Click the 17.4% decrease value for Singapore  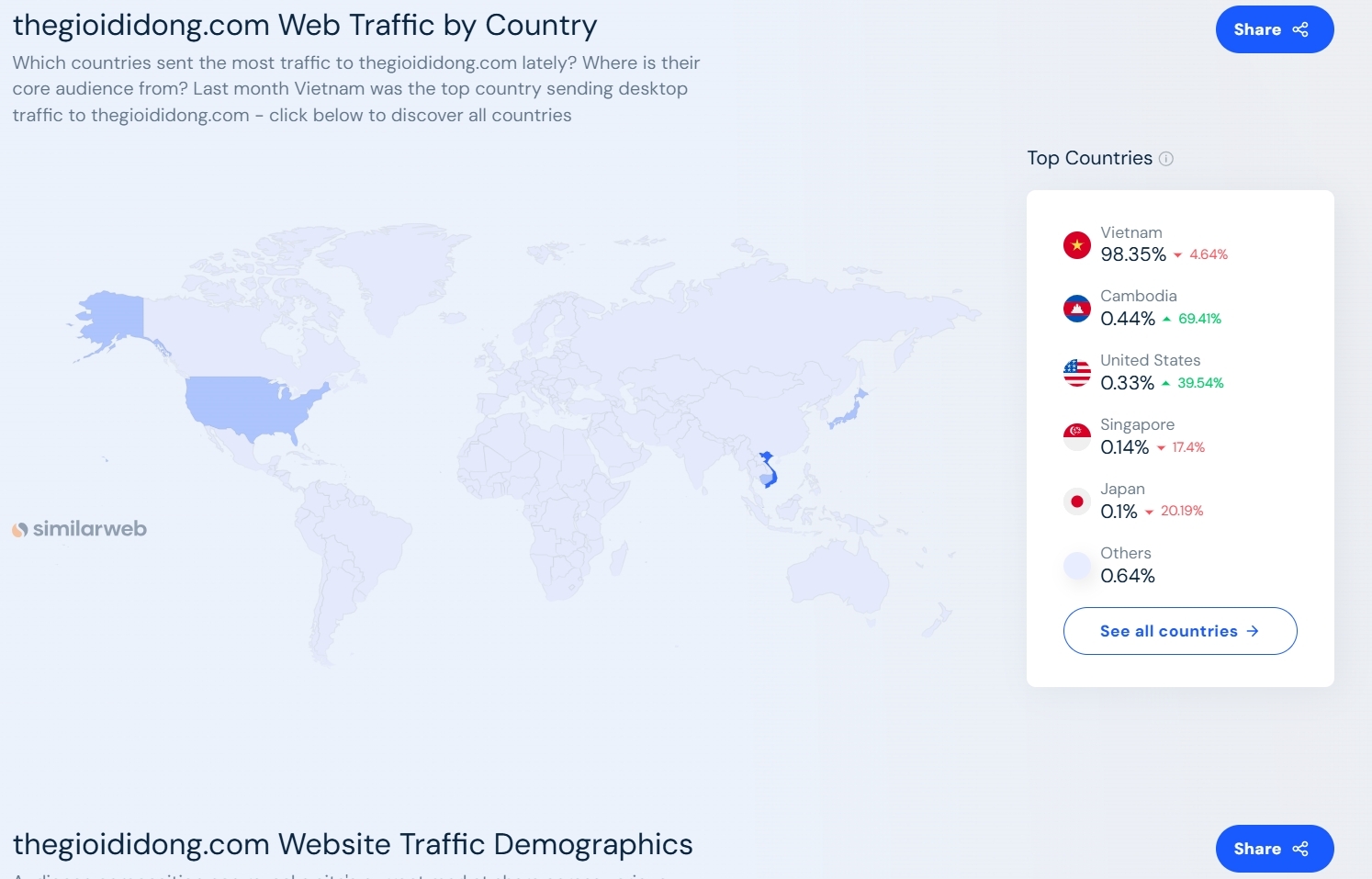click(x=1188, y=447)
